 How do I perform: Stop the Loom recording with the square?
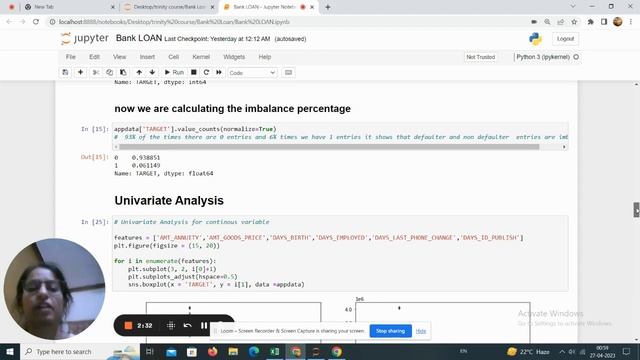point(128,325)
